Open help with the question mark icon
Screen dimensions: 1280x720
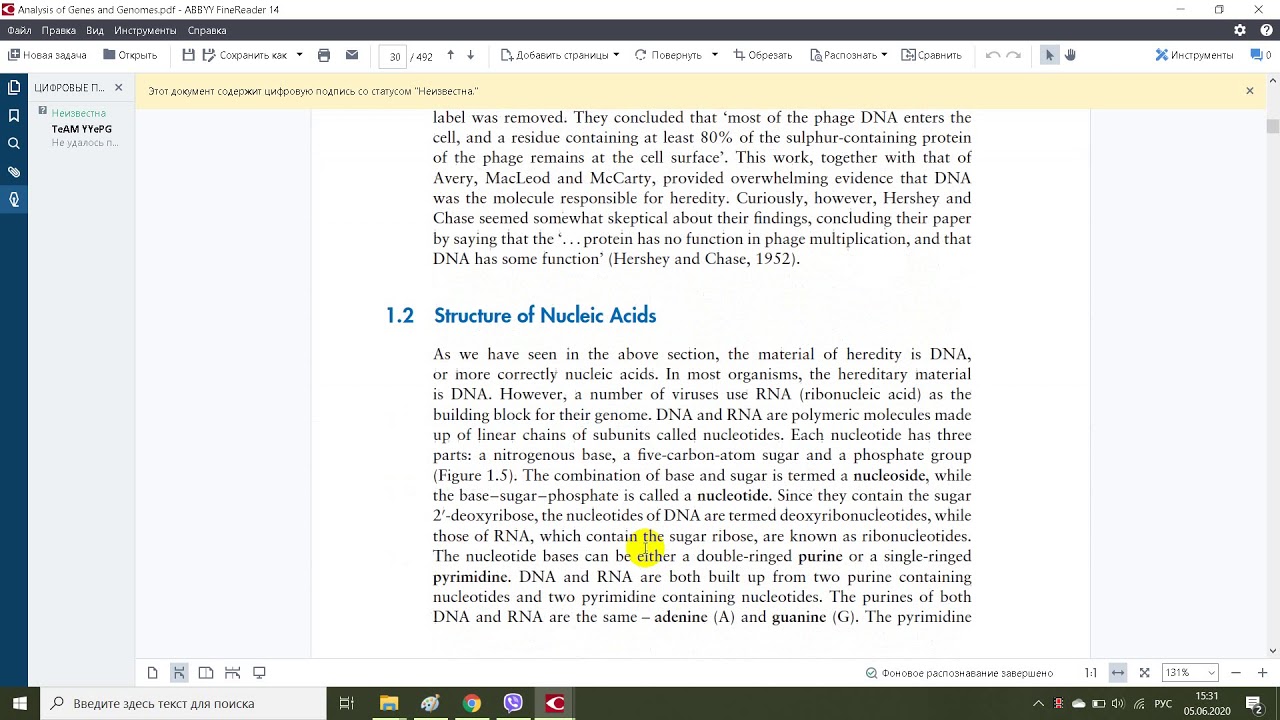pos(1264,31)
